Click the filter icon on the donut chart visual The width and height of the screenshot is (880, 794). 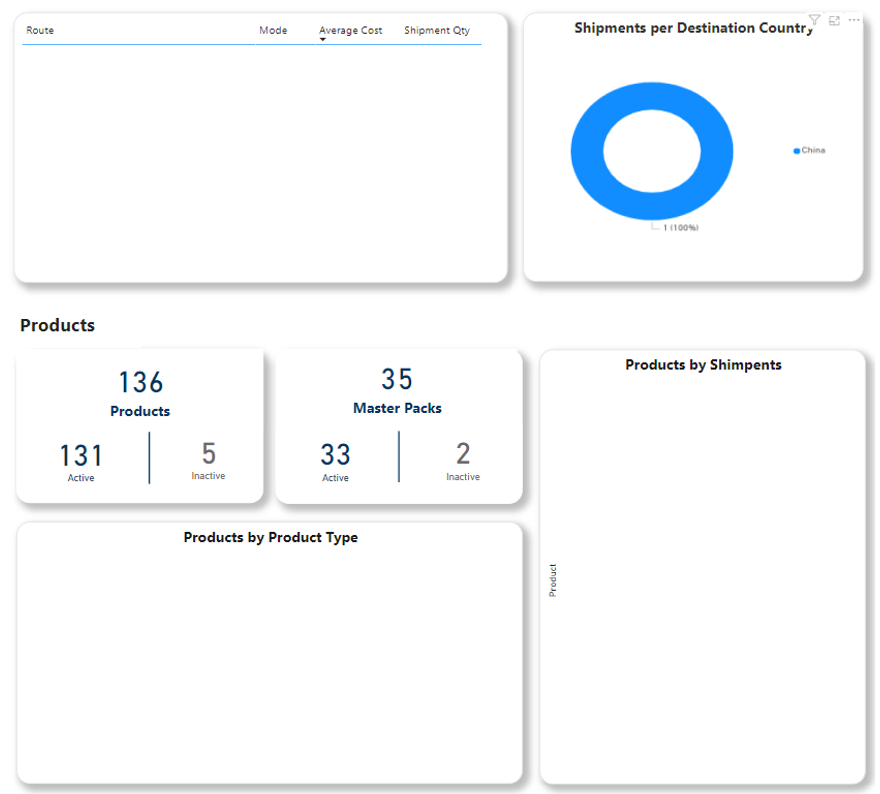pyautogui.click(x=814, y=20)
